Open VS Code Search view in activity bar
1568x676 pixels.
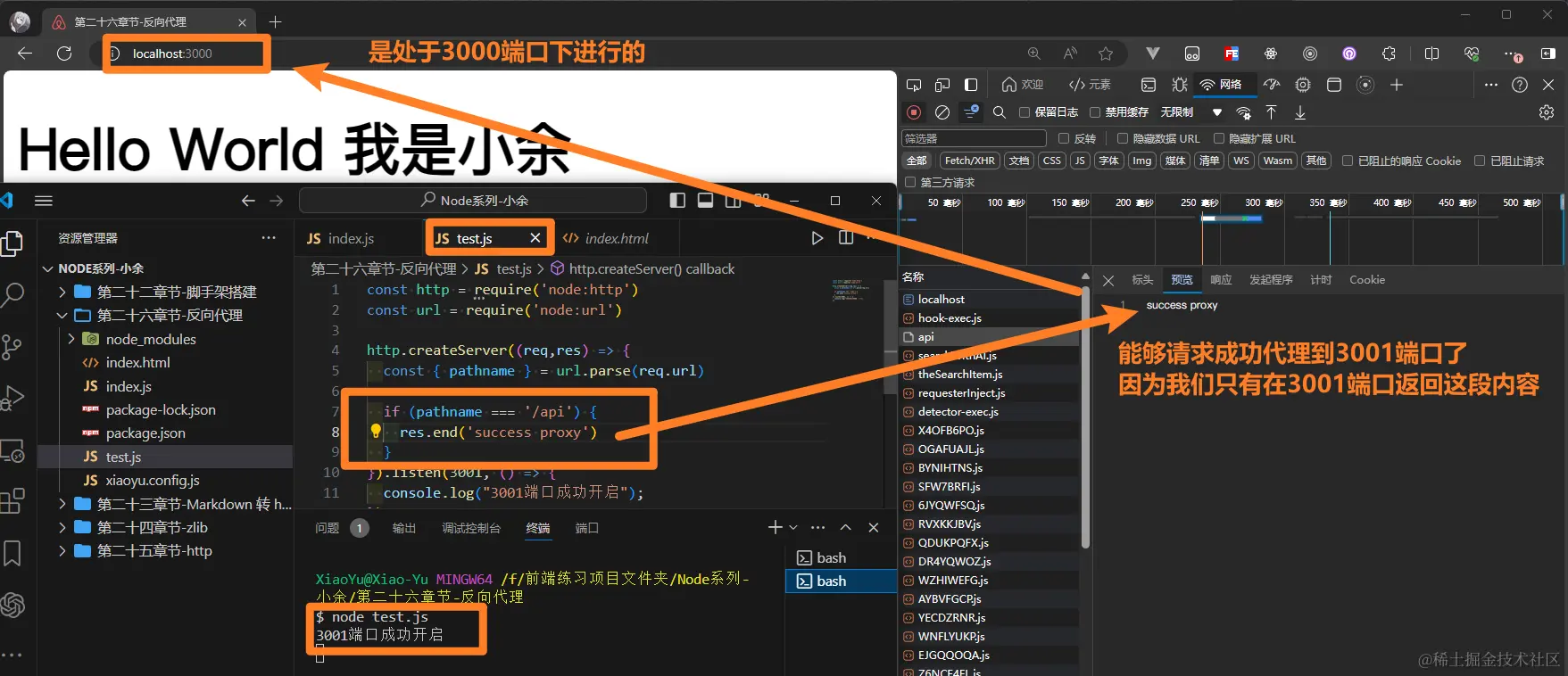coord(12,293)
